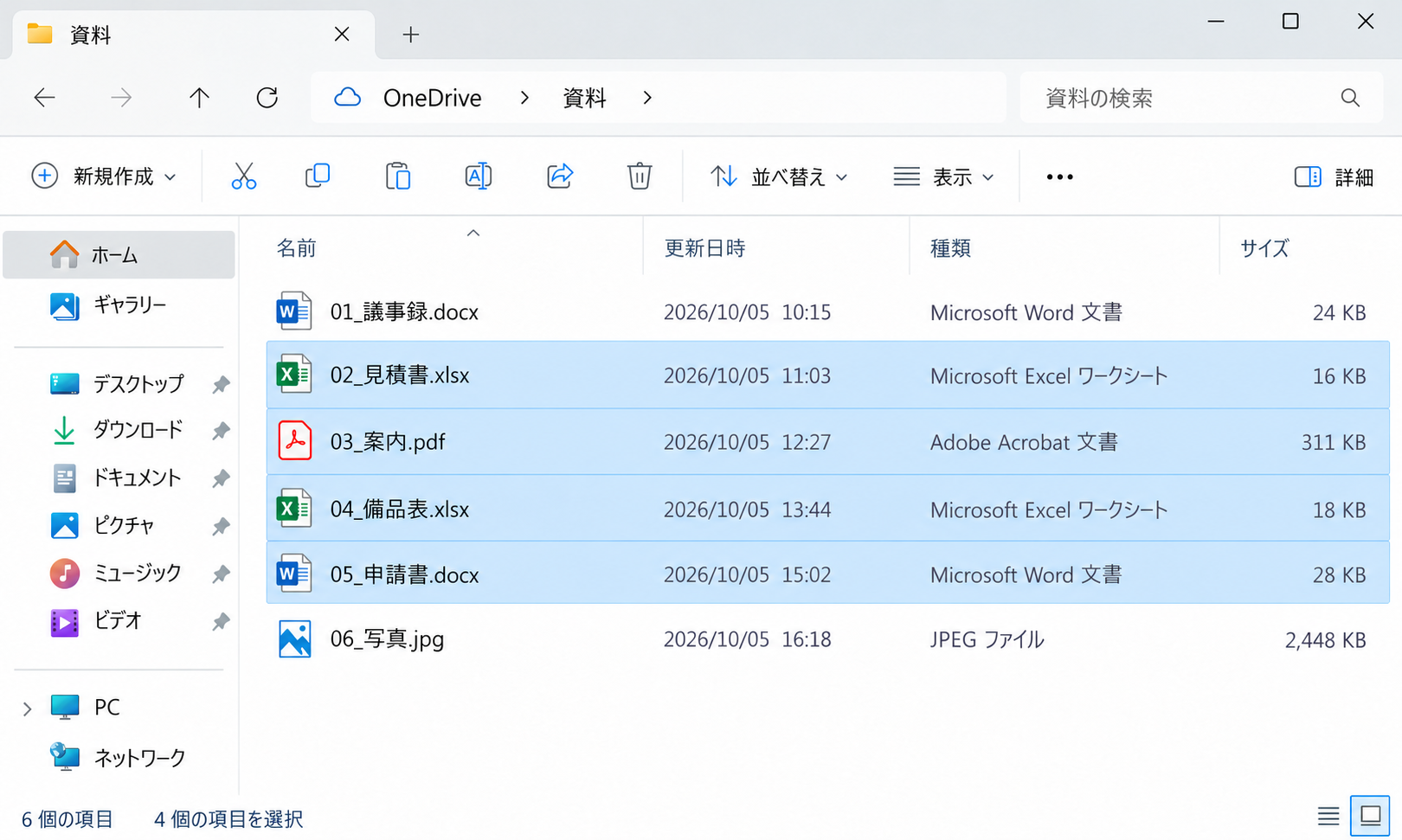This screenshot has width=1402, height=840.
Task: Click the 資料の検索 search field
Action: pos(1203,98)
